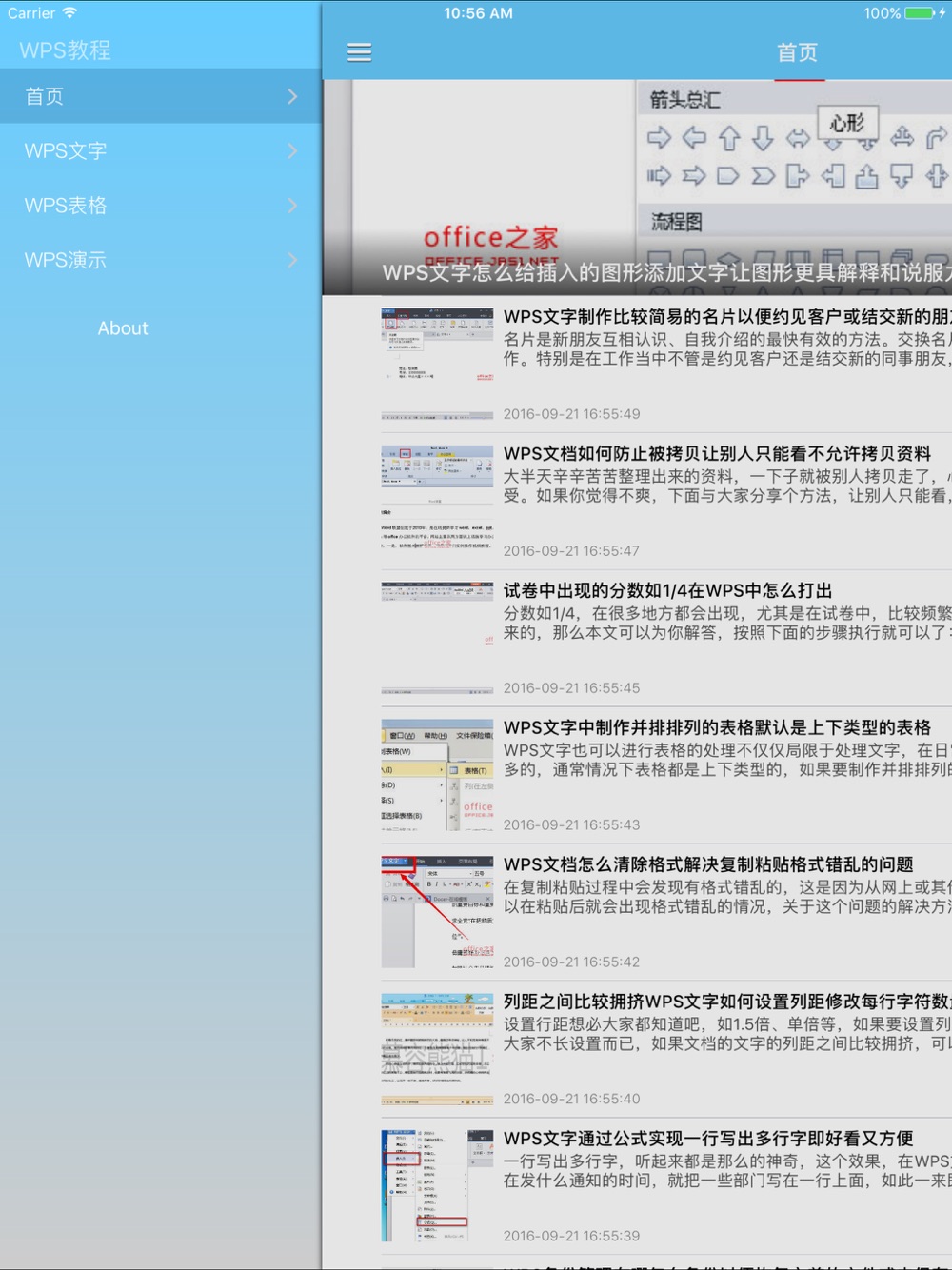Open thumbnail of the 名片 article
Image resolution: width=952 pixels, height=1270 pixels.
pyautogui.click(x=437, y=364)
